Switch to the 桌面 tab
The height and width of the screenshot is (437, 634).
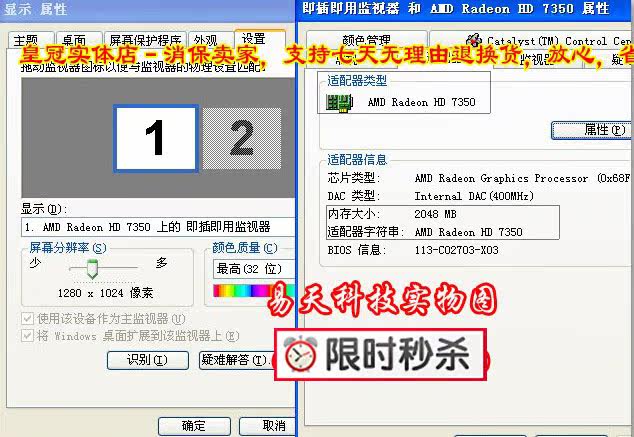click(79, 40)
